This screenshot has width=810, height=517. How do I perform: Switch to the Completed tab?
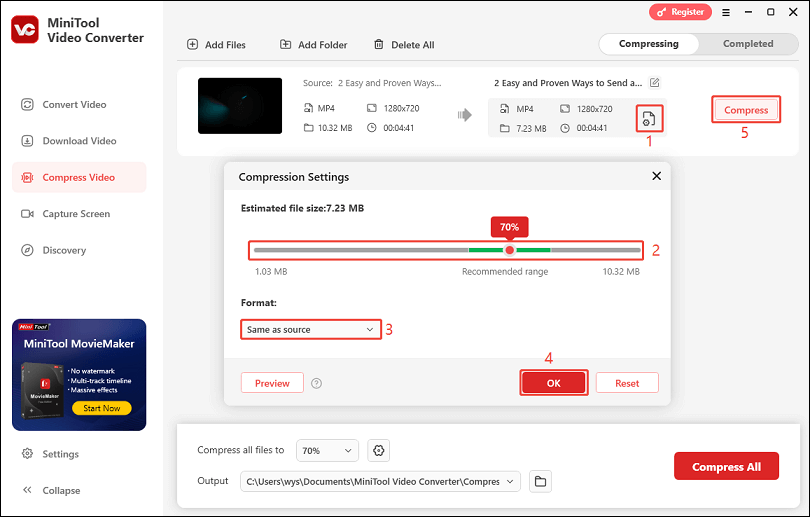tap(748, 44)
